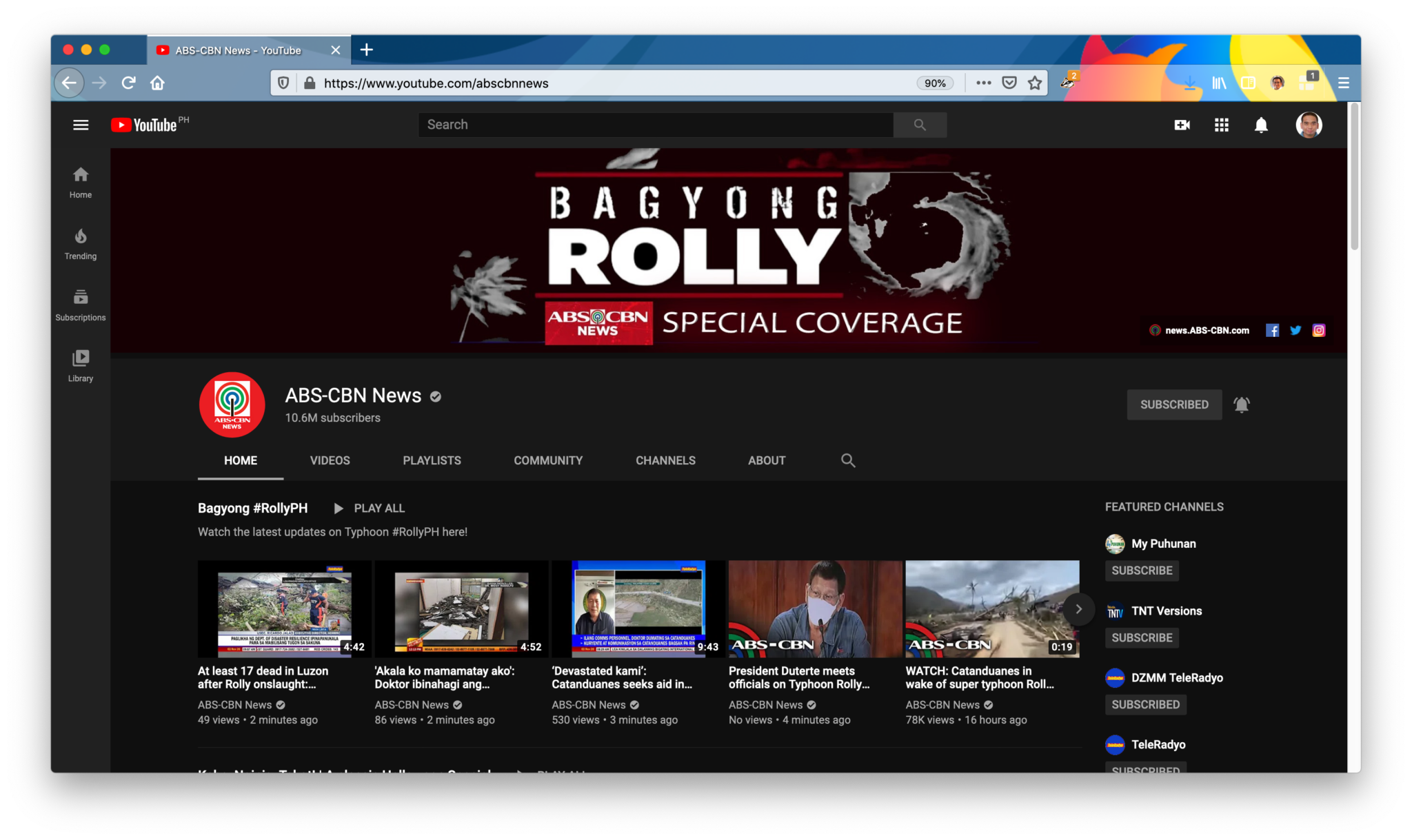Click '10.6M subscribers' text
The width and height of the screenshot is (1412, 840).
[332, 418]
